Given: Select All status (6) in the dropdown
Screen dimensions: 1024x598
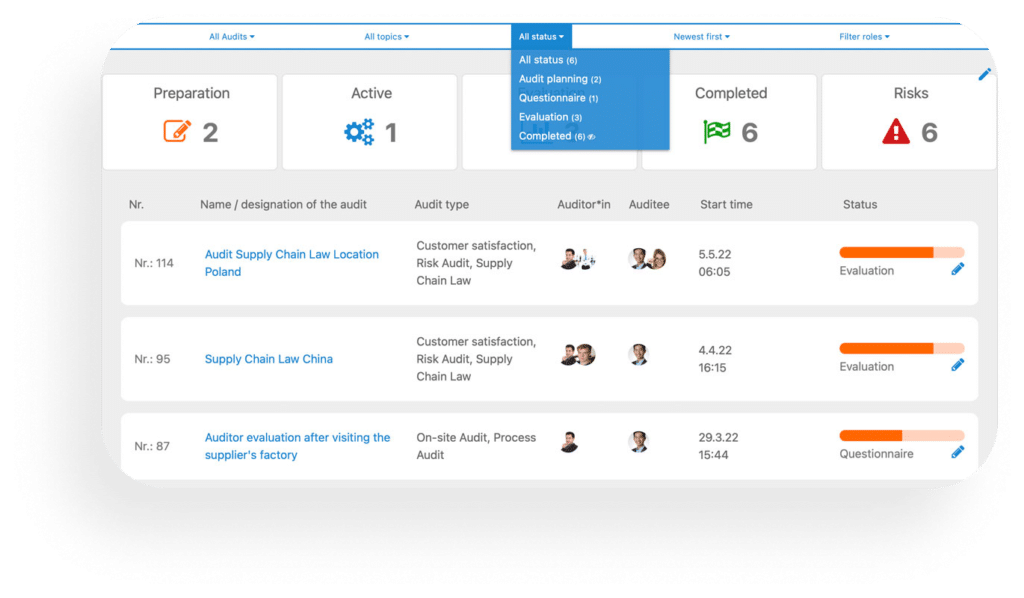Looking at the screenshot, I should coord(548,60).
